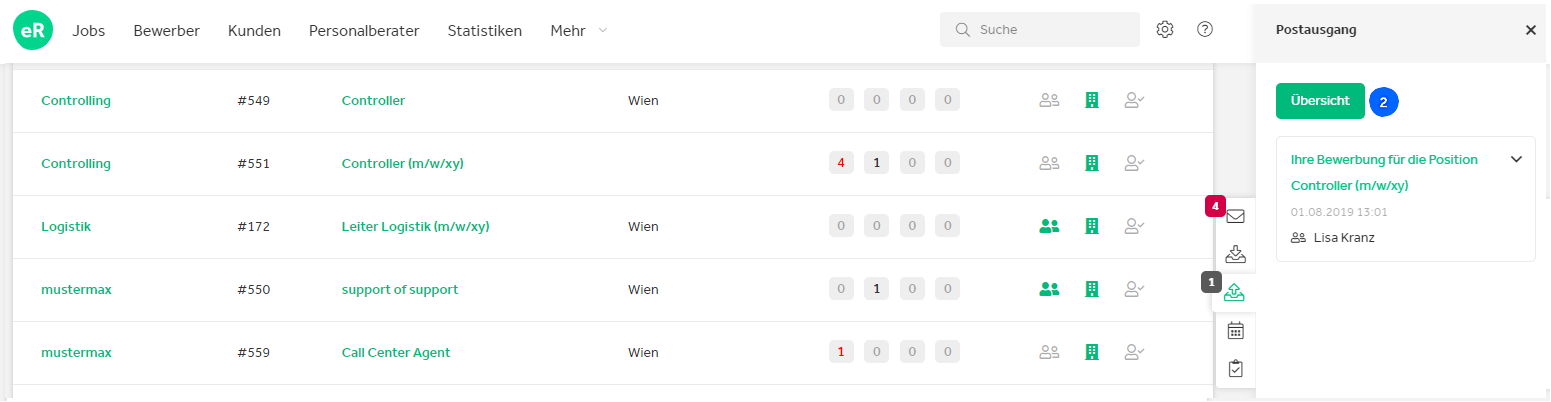Viewport: 1551px width, 402px height.
Task: Click green building icon for job #549
Action: 1092,100
